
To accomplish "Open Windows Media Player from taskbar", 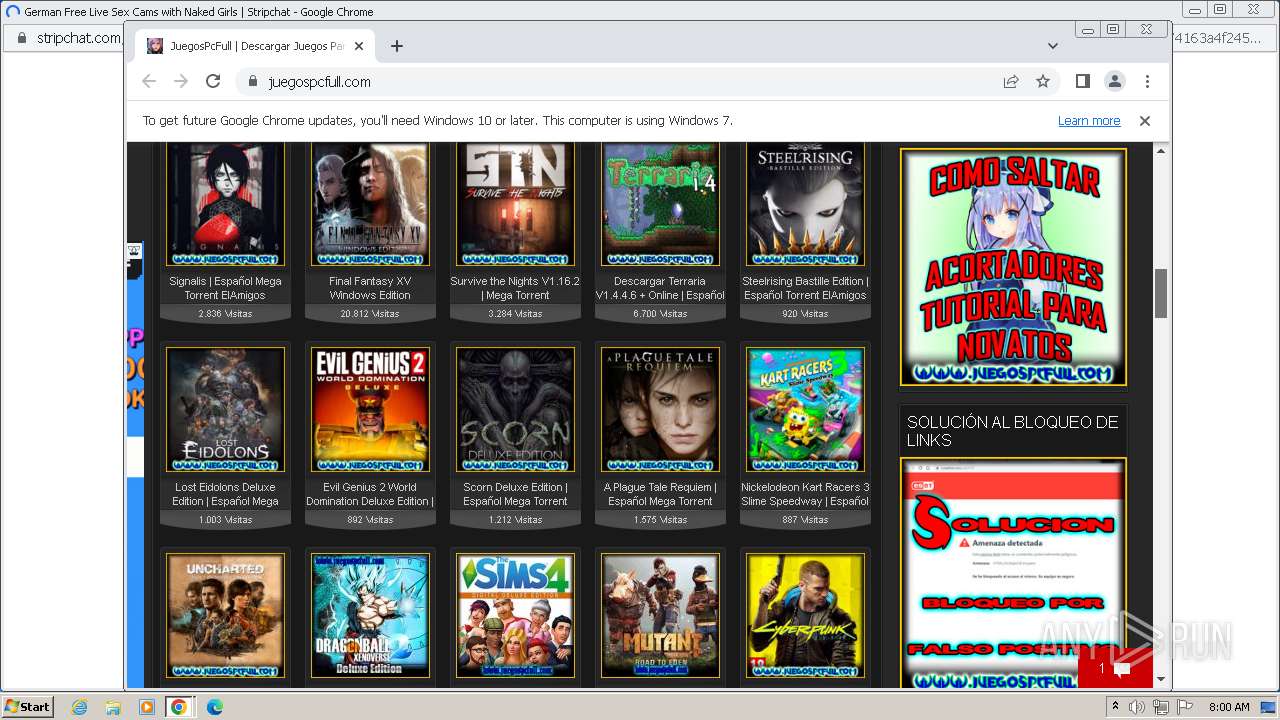I will pyautogui.click(x=146, y=707).
